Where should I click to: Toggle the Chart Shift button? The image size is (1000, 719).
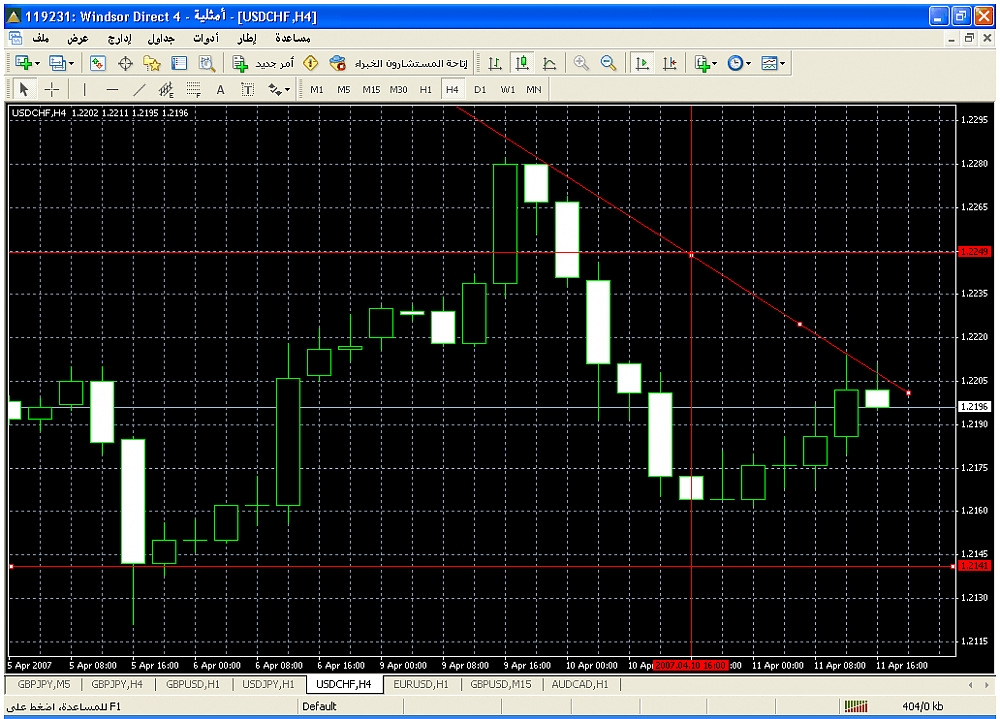(x=669, y=63)
